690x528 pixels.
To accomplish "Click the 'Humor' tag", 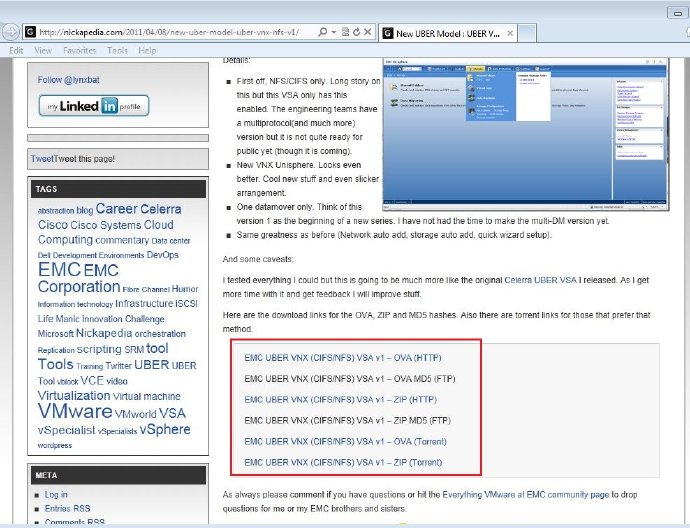I will tap(185, 289).
